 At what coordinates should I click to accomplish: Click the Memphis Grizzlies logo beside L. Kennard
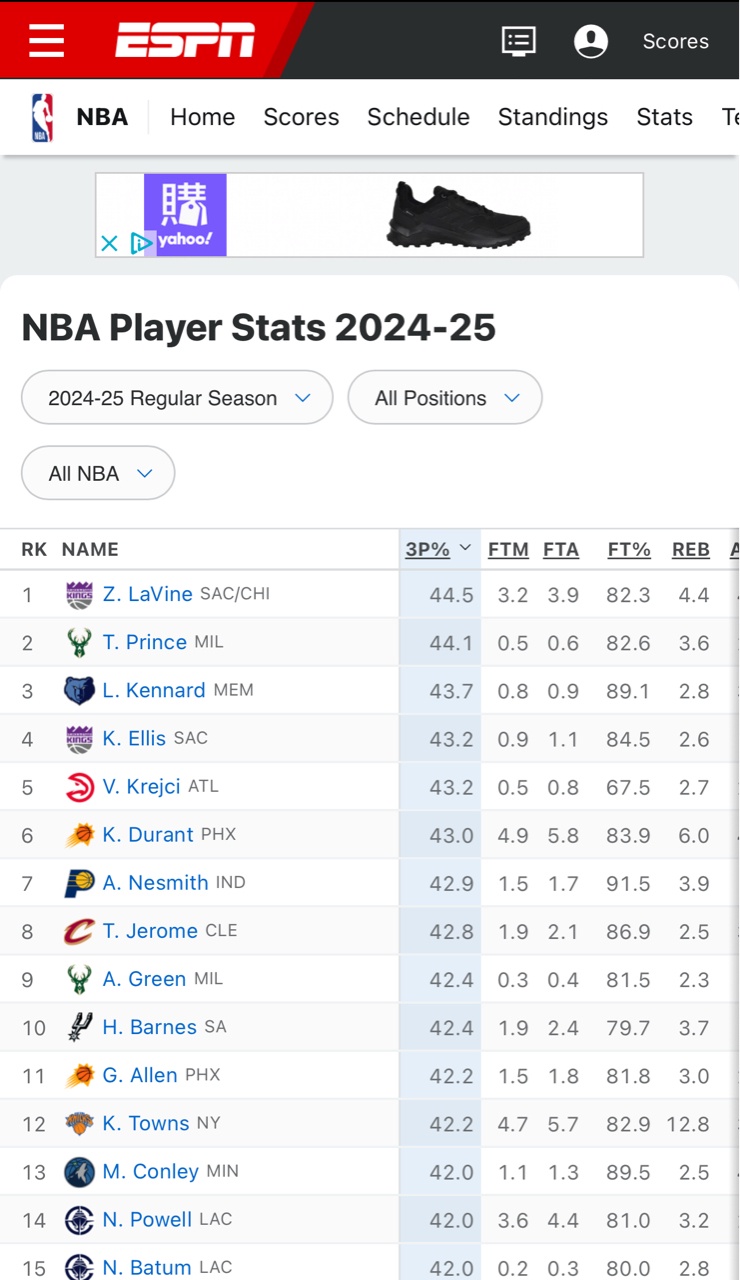point(79,690)
